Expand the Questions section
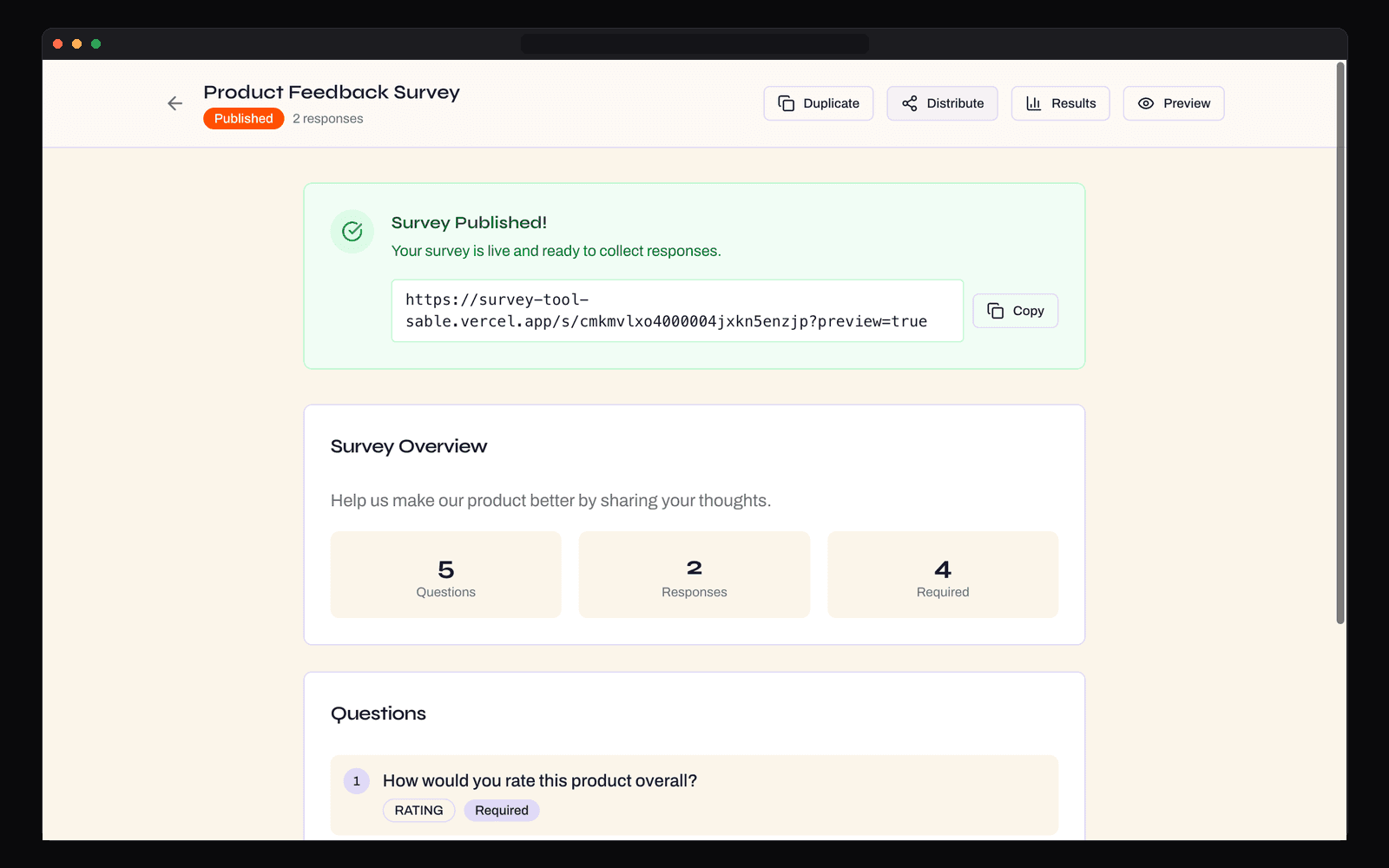This screenshot has width=1389, height=868. coord(378,713)
